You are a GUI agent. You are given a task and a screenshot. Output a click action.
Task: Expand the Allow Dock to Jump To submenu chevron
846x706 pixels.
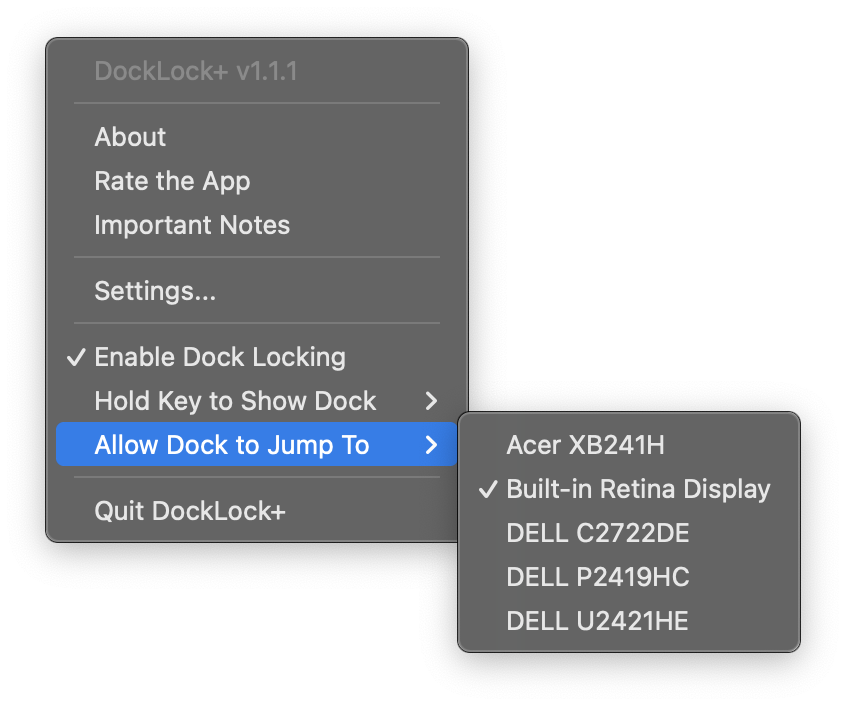click(x=431, y=445)
